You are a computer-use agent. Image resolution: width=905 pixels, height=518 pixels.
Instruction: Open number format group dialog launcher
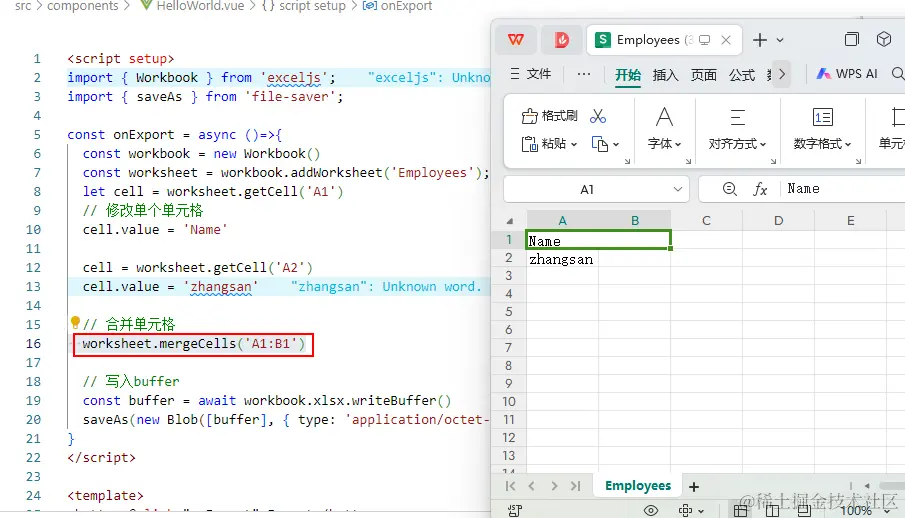858,161
